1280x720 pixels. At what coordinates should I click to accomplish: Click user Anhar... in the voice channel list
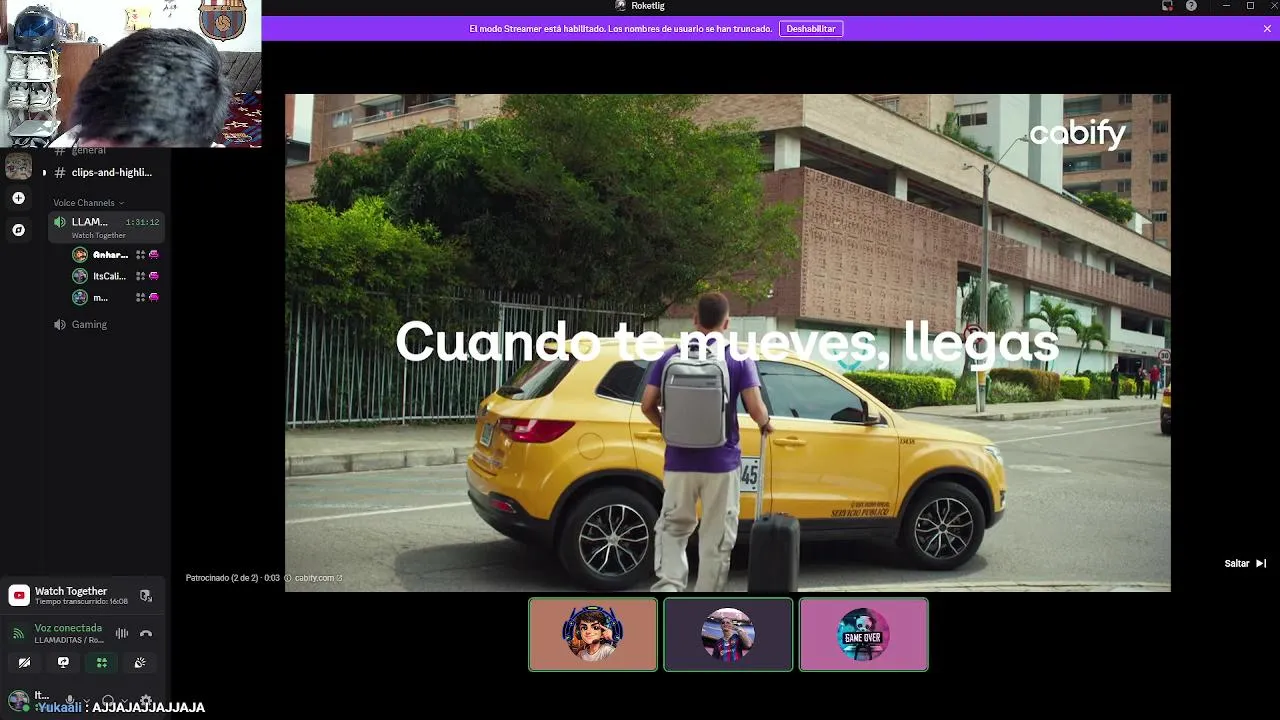pos(101,255)
